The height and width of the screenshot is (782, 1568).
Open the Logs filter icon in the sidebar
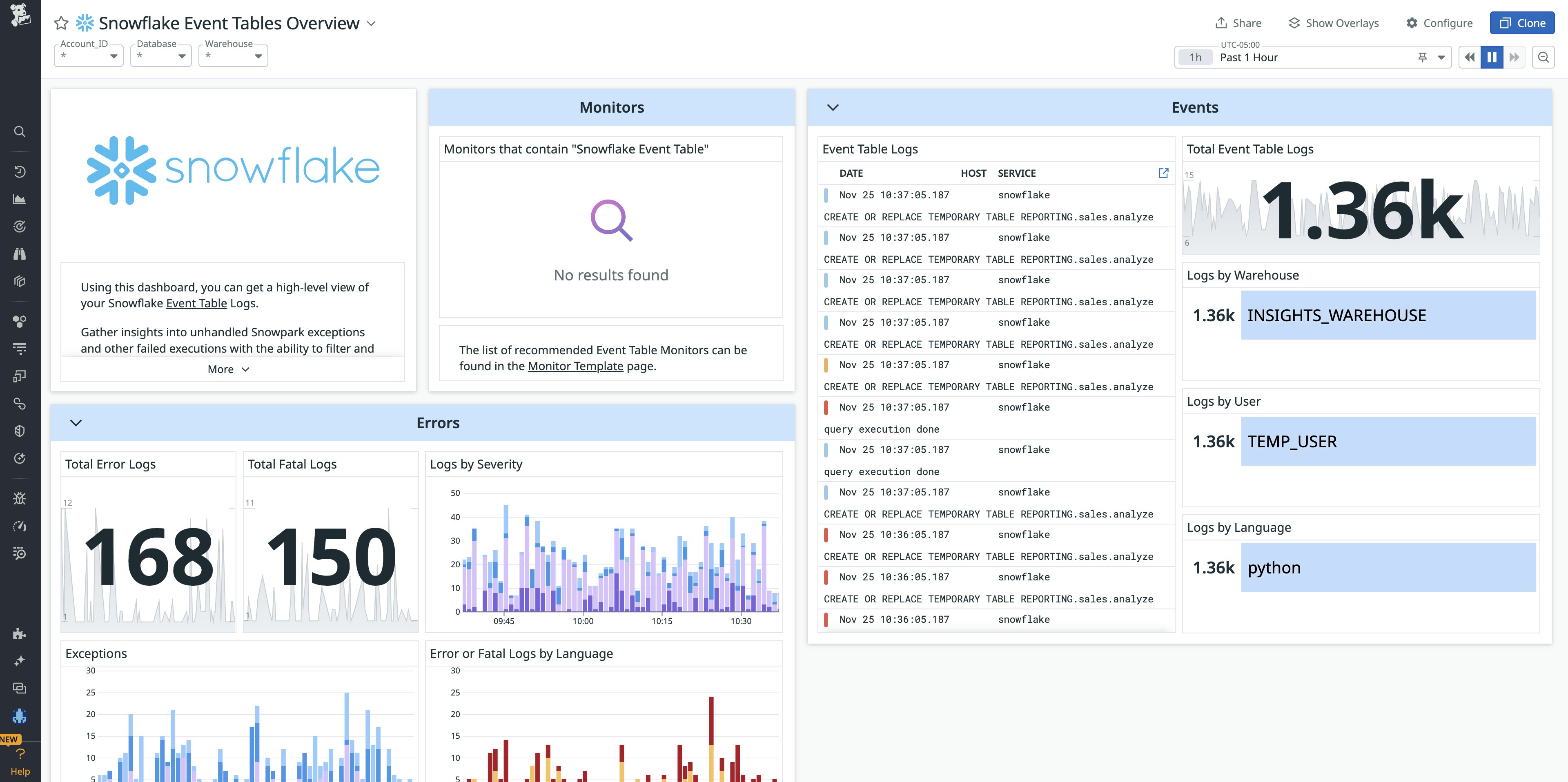[20, 347]
